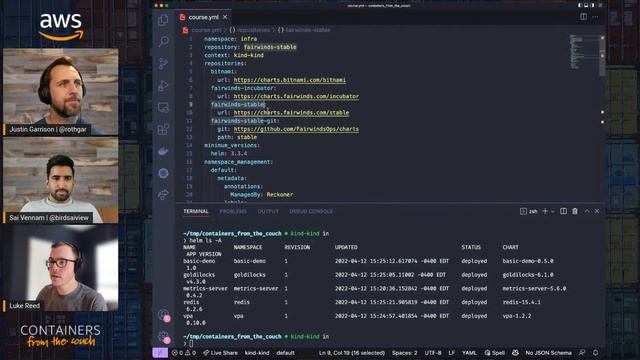Change language mode YAML

pos(469,353)
